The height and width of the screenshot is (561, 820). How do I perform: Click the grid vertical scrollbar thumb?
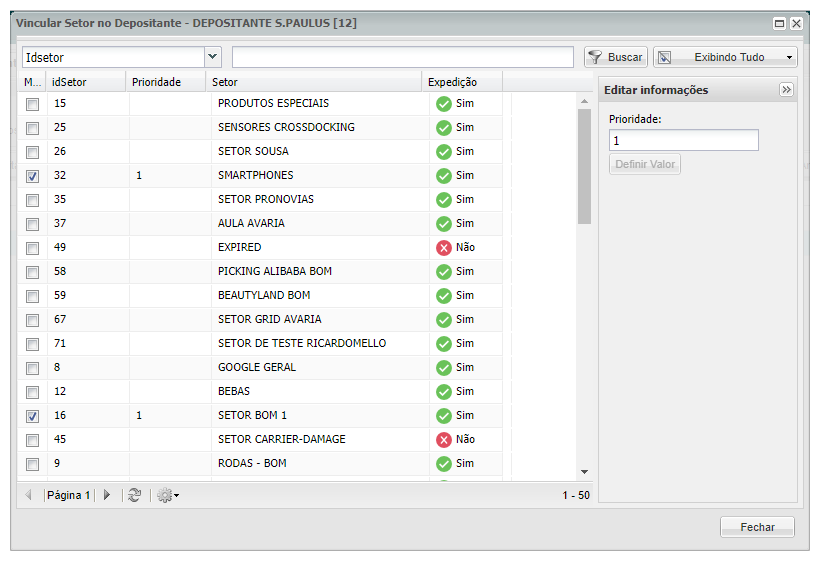point(584,166)
